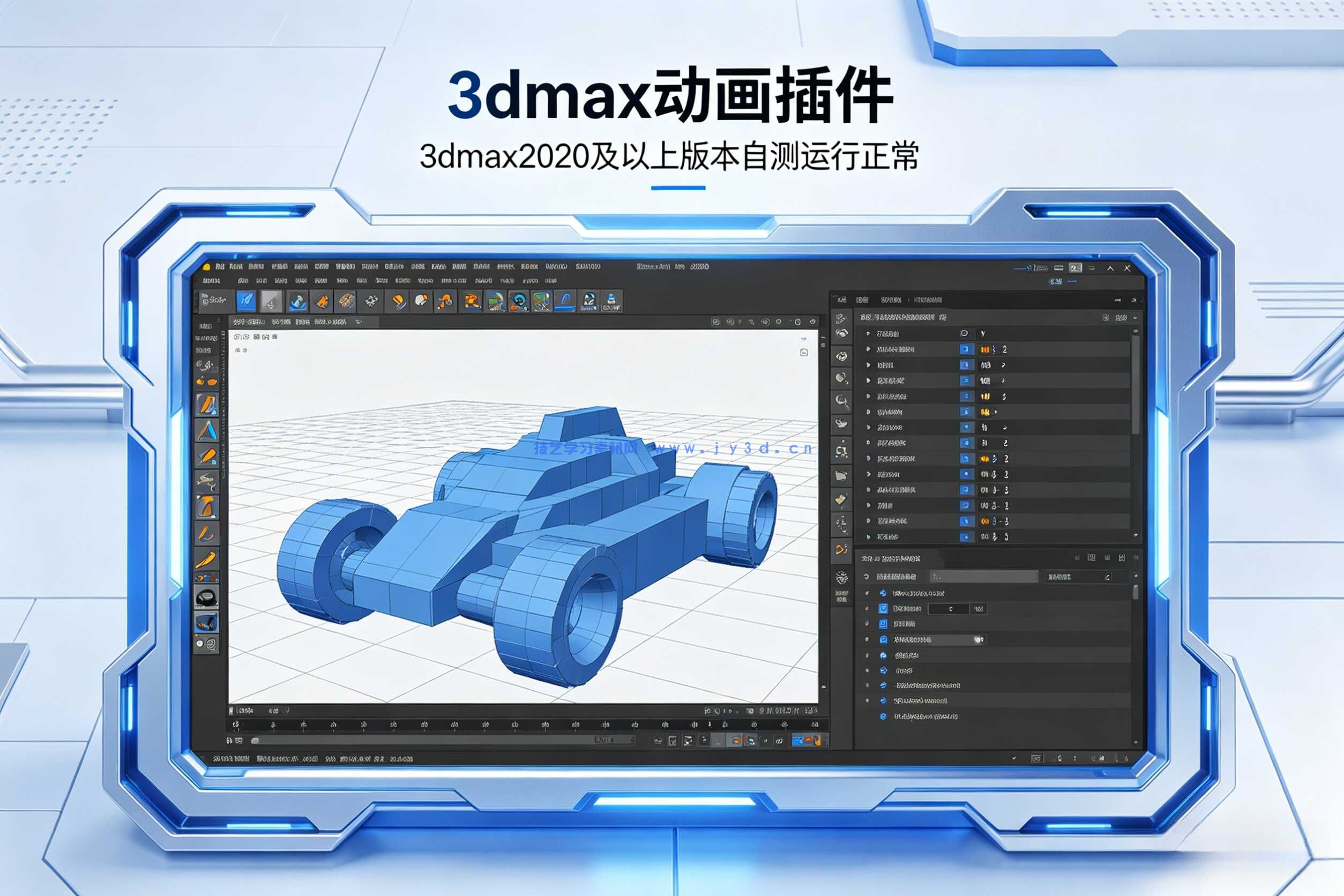Click the first tab above the 3D viewport
Image resolution: width=1344 pixels, height=896 pixels.
click(x=249, y=322)
